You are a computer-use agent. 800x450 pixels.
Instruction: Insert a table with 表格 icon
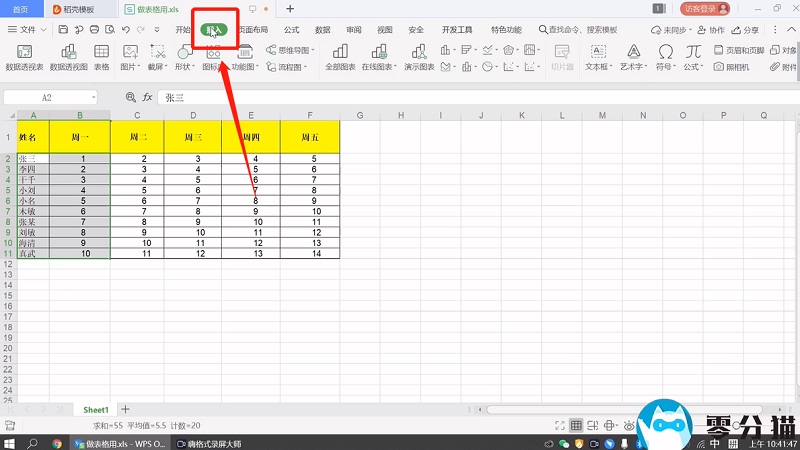(101, 56)
